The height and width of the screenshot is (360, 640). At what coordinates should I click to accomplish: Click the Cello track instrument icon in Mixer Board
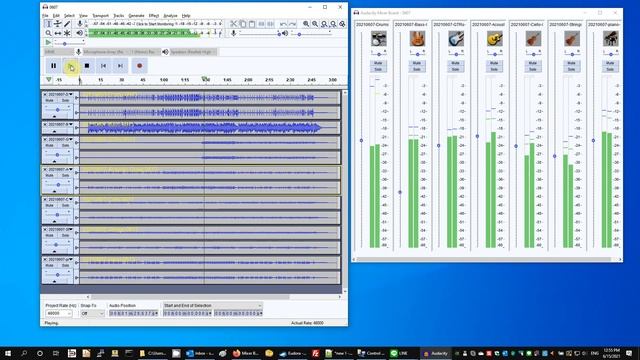(x=533, y=39)
